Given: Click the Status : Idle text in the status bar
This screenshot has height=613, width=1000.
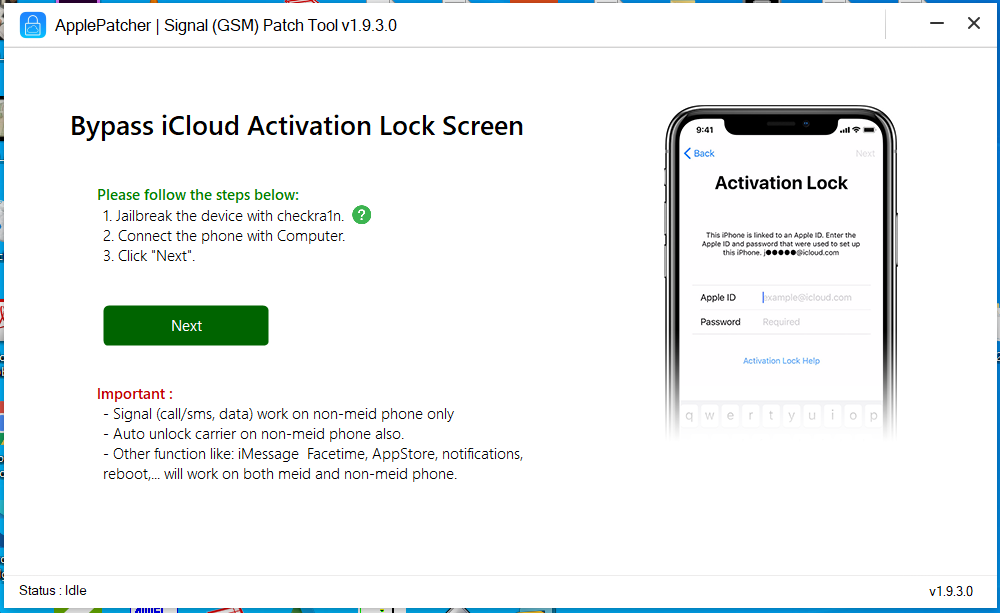Looking at the screenshot, I should (x=53, y=590).
